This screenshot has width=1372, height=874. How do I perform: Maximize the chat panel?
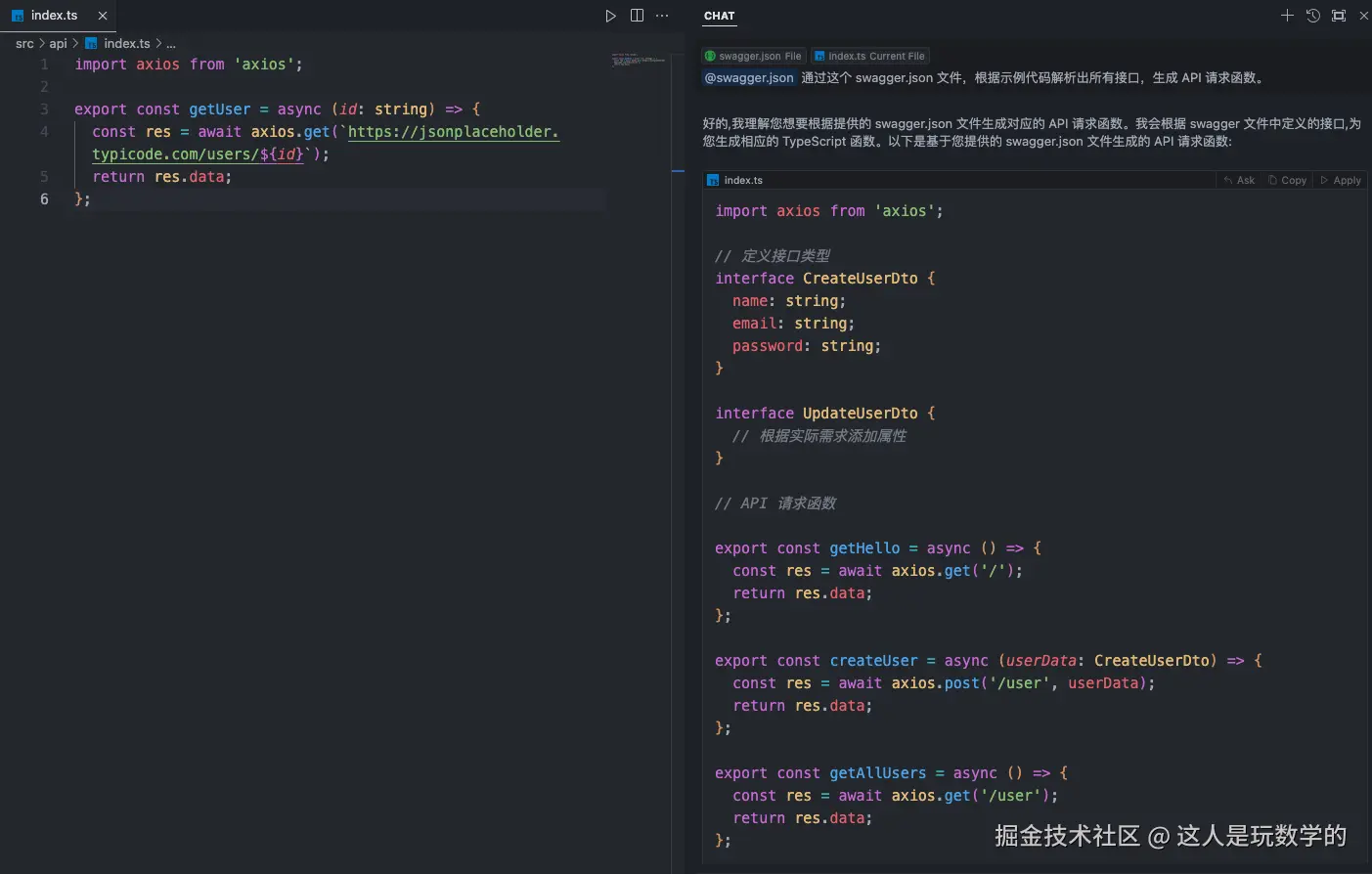pos(1339,16)
